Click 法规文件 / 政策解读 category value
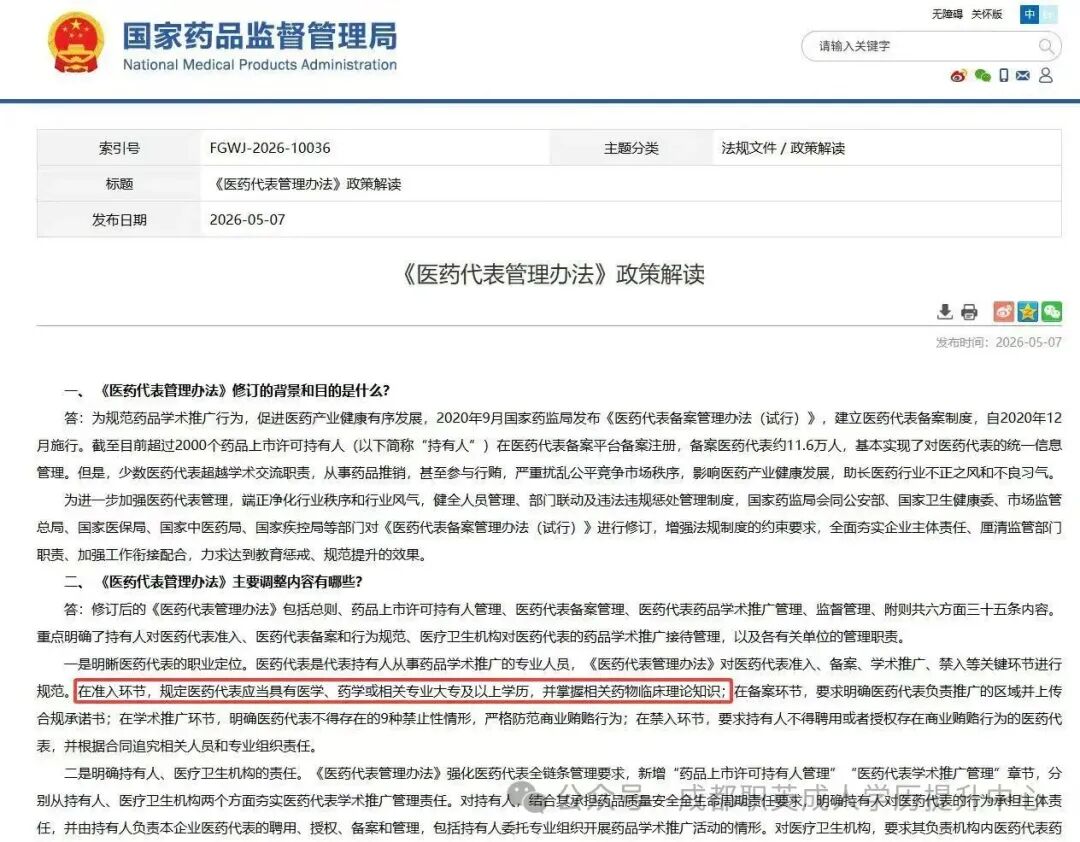1080x842 pixels. [x=783, y=148]
